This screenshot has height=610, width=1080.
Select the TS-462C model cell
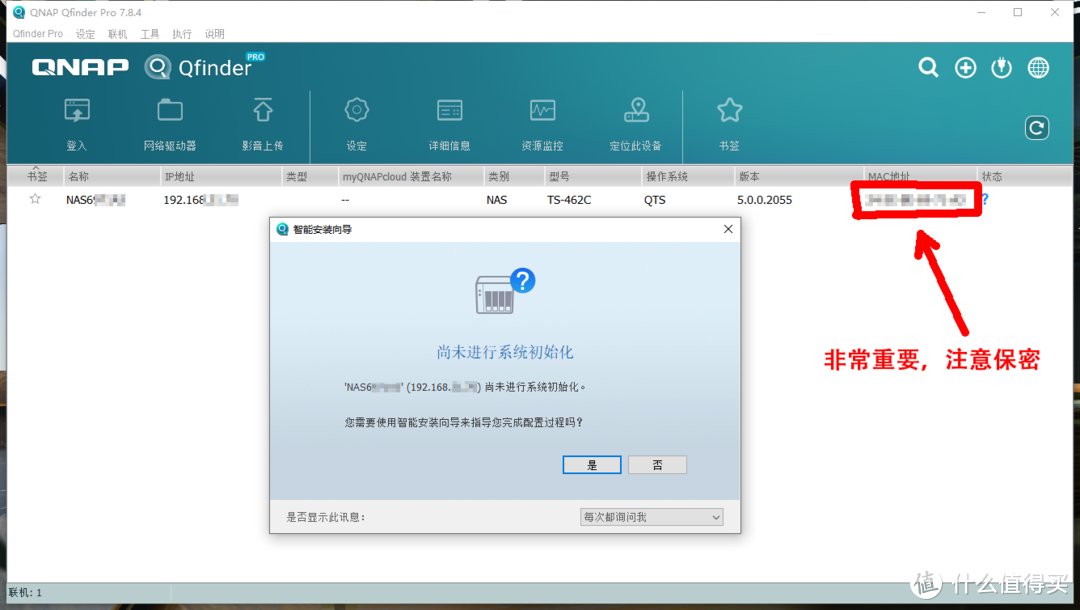569,200
